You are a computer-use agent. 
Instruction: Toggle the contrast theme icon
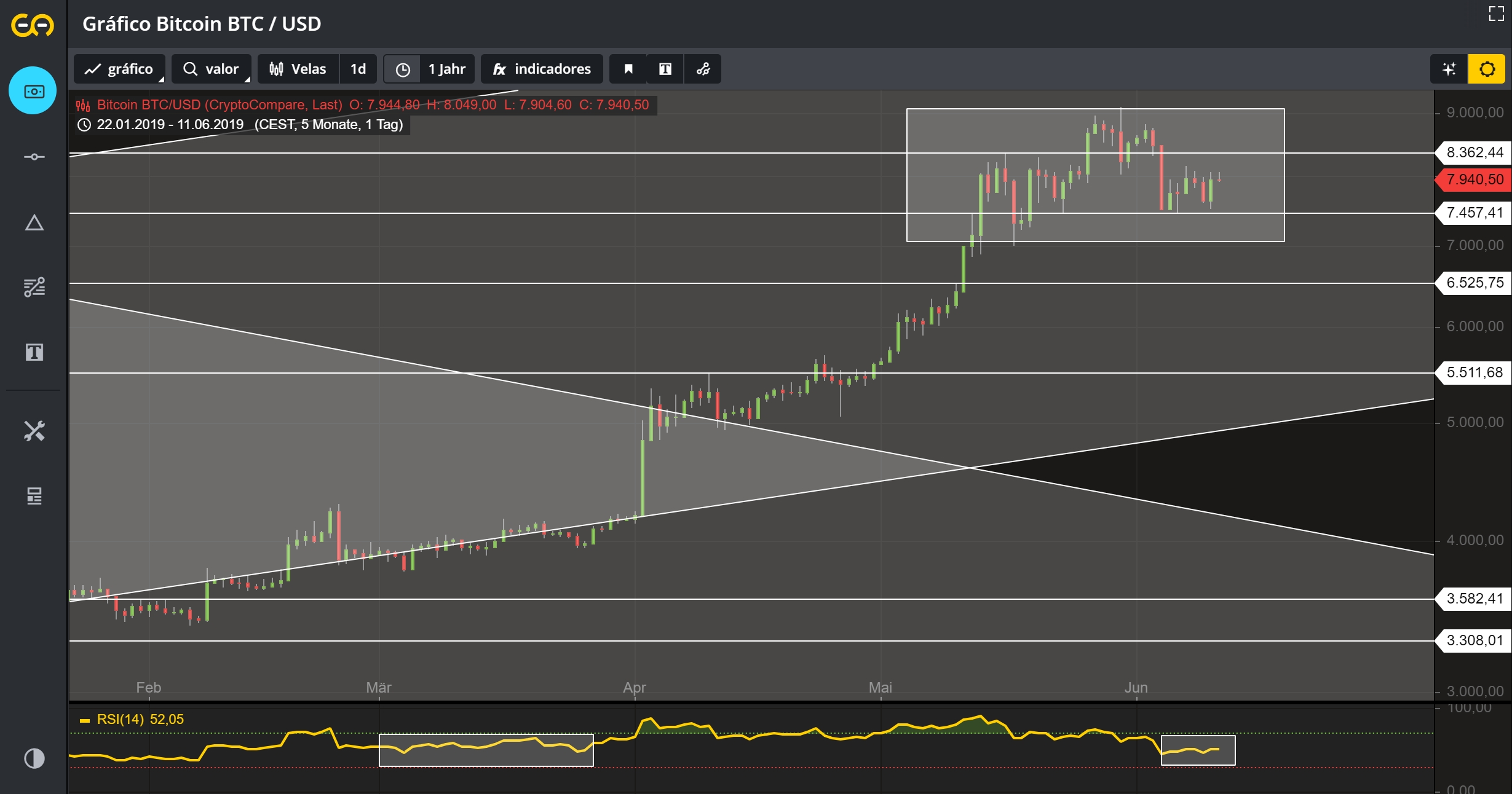(x=34, y=758)
